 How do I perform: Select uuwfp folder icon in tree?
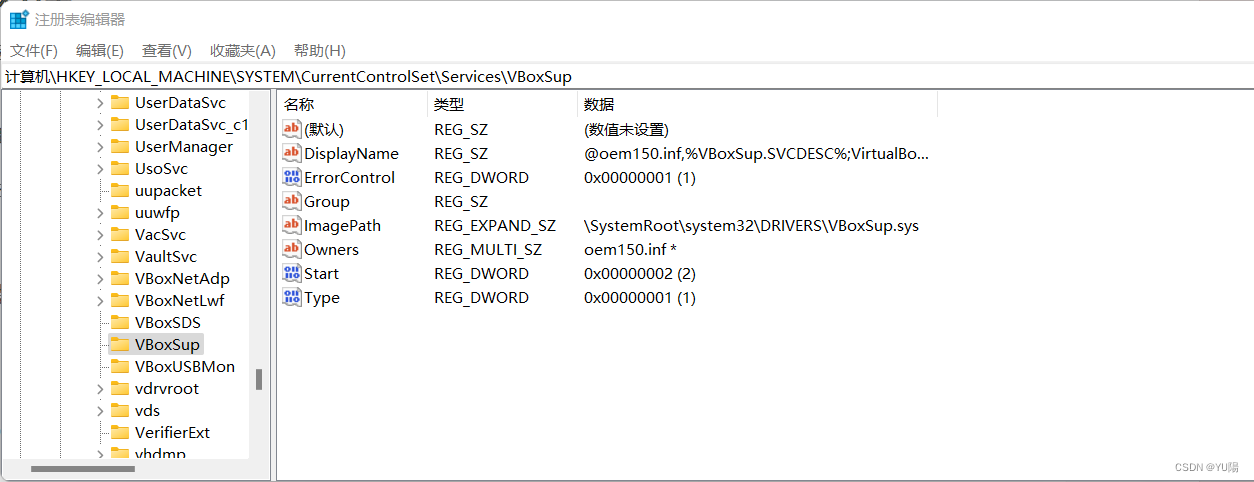coord(120,213)
